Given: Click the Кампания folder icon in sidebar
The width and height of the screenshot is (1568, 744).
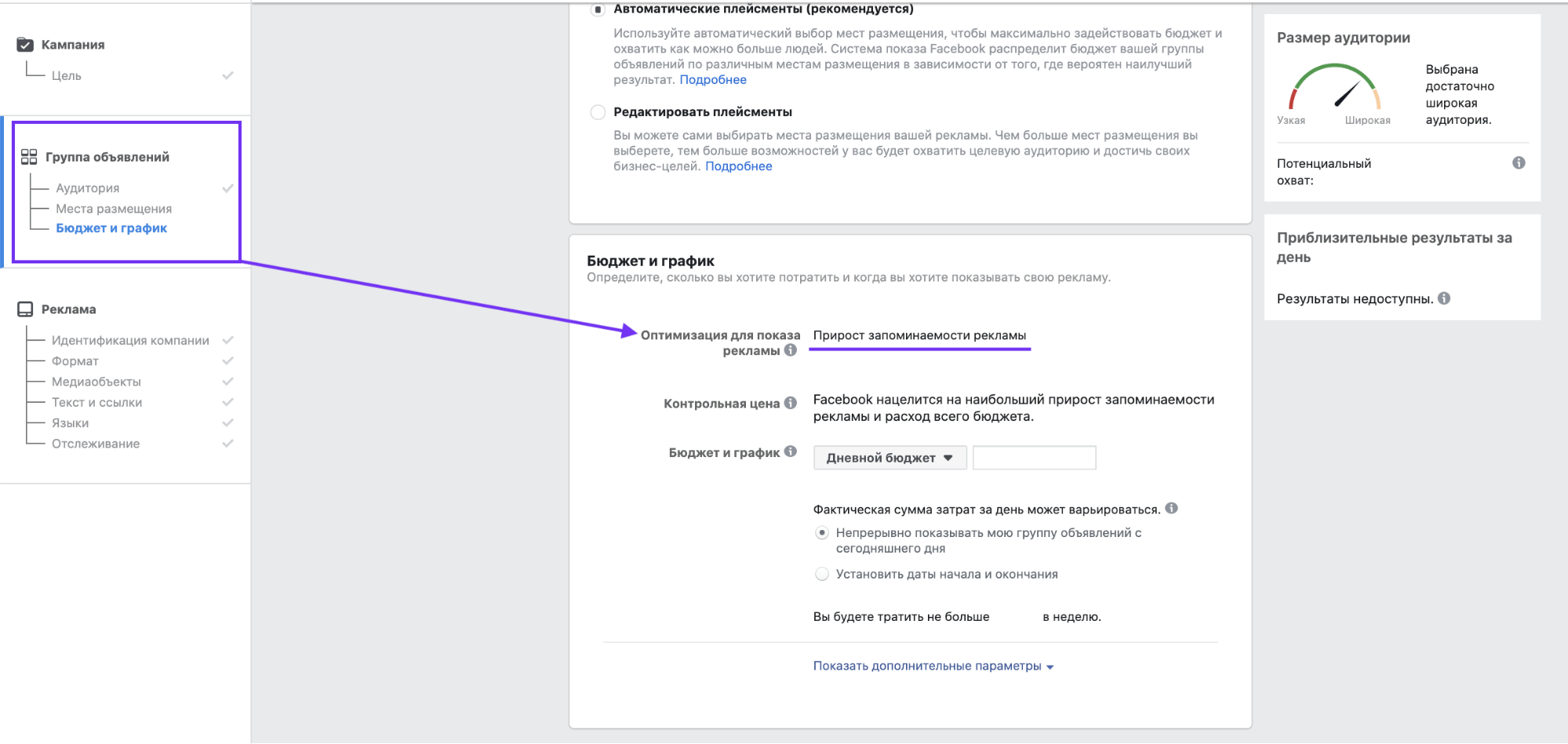Looking at the screenshot, I should (x=25, y=45).
